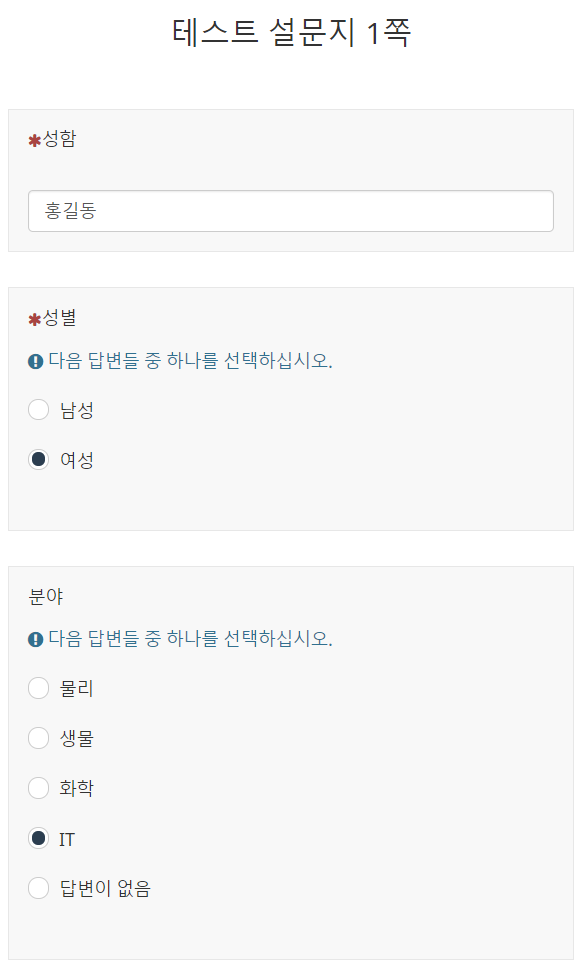Select the 여성 radio button
581x972 pixels.
pos(38,459)
